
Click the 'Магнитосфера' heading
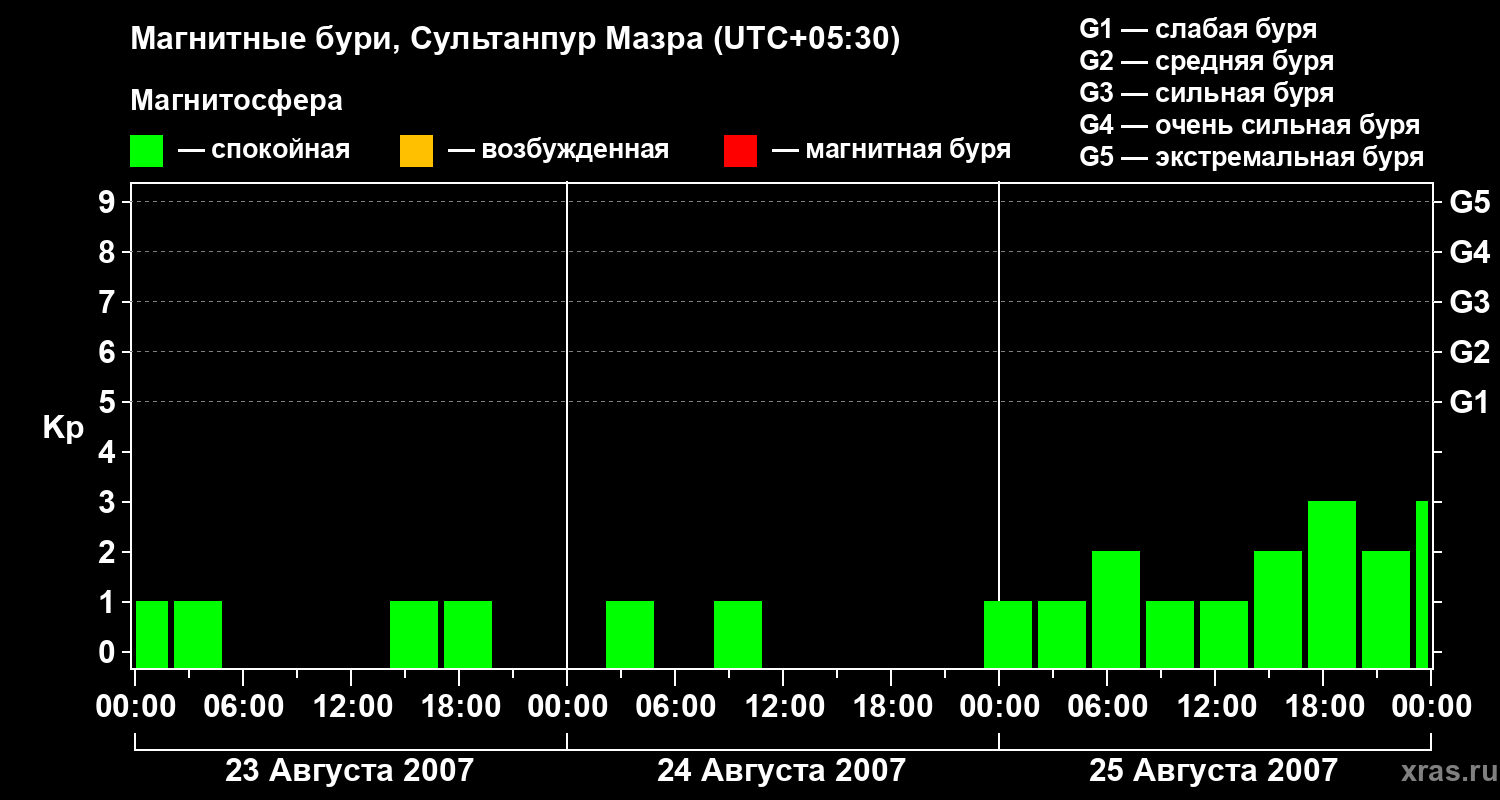pyautogui.click(x=236, y=101)
